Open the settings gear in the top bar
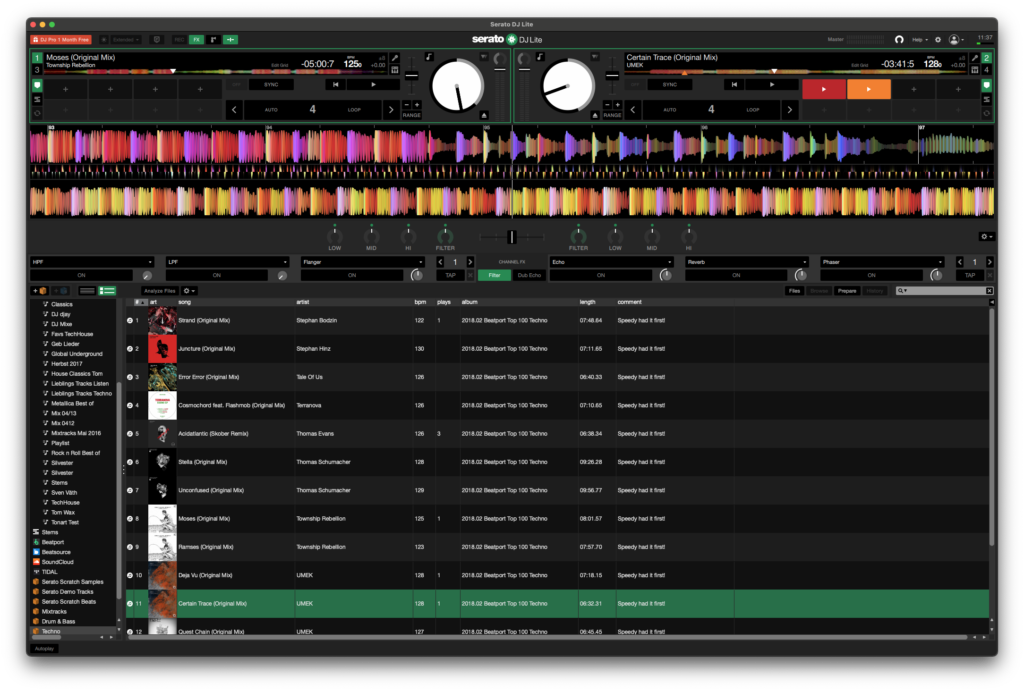The width and height of the screenshot is (1024, 691). [x=938, y=40]
